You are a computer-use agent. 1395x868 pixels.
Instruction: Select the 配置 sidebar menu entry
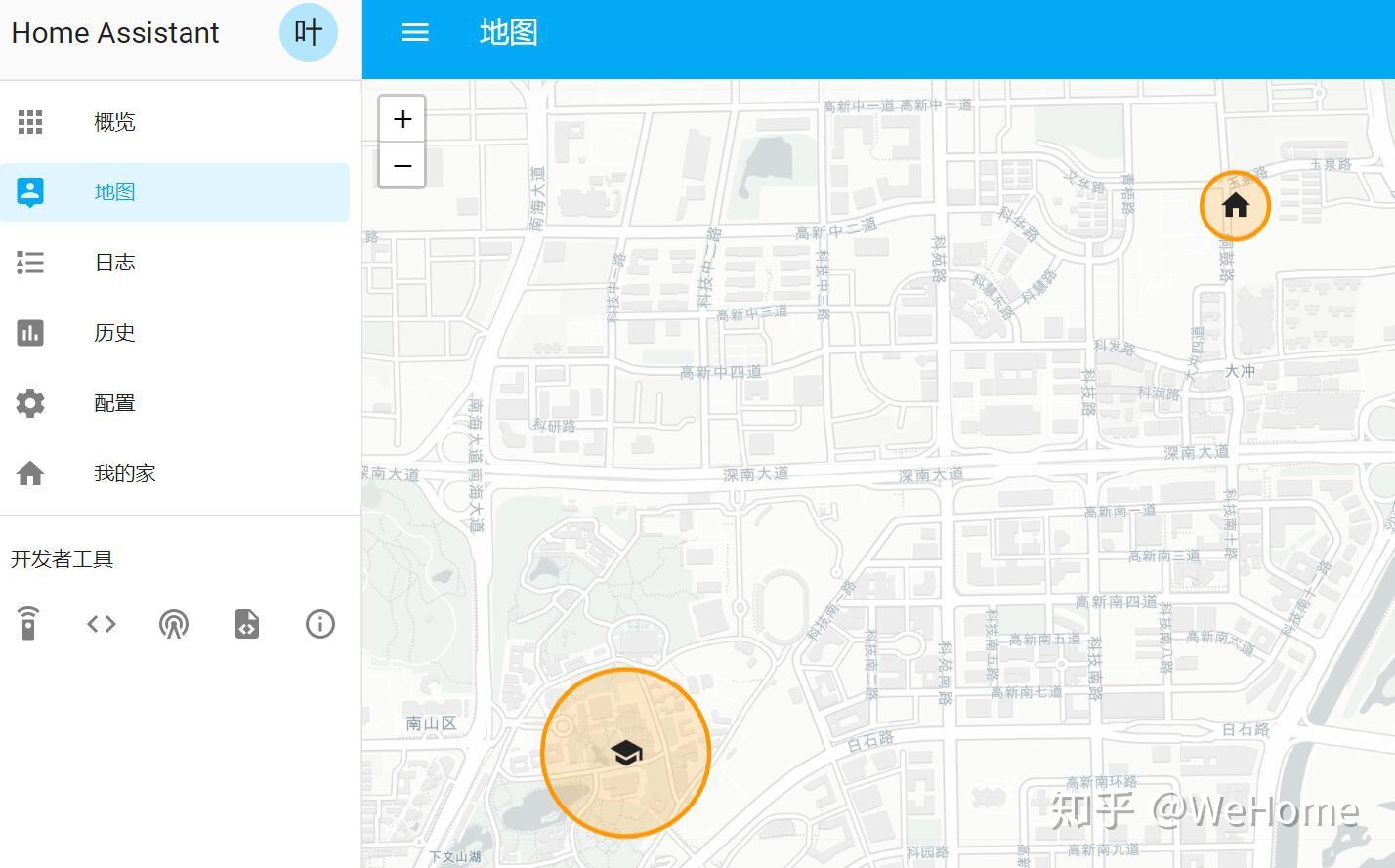[114, 402]
